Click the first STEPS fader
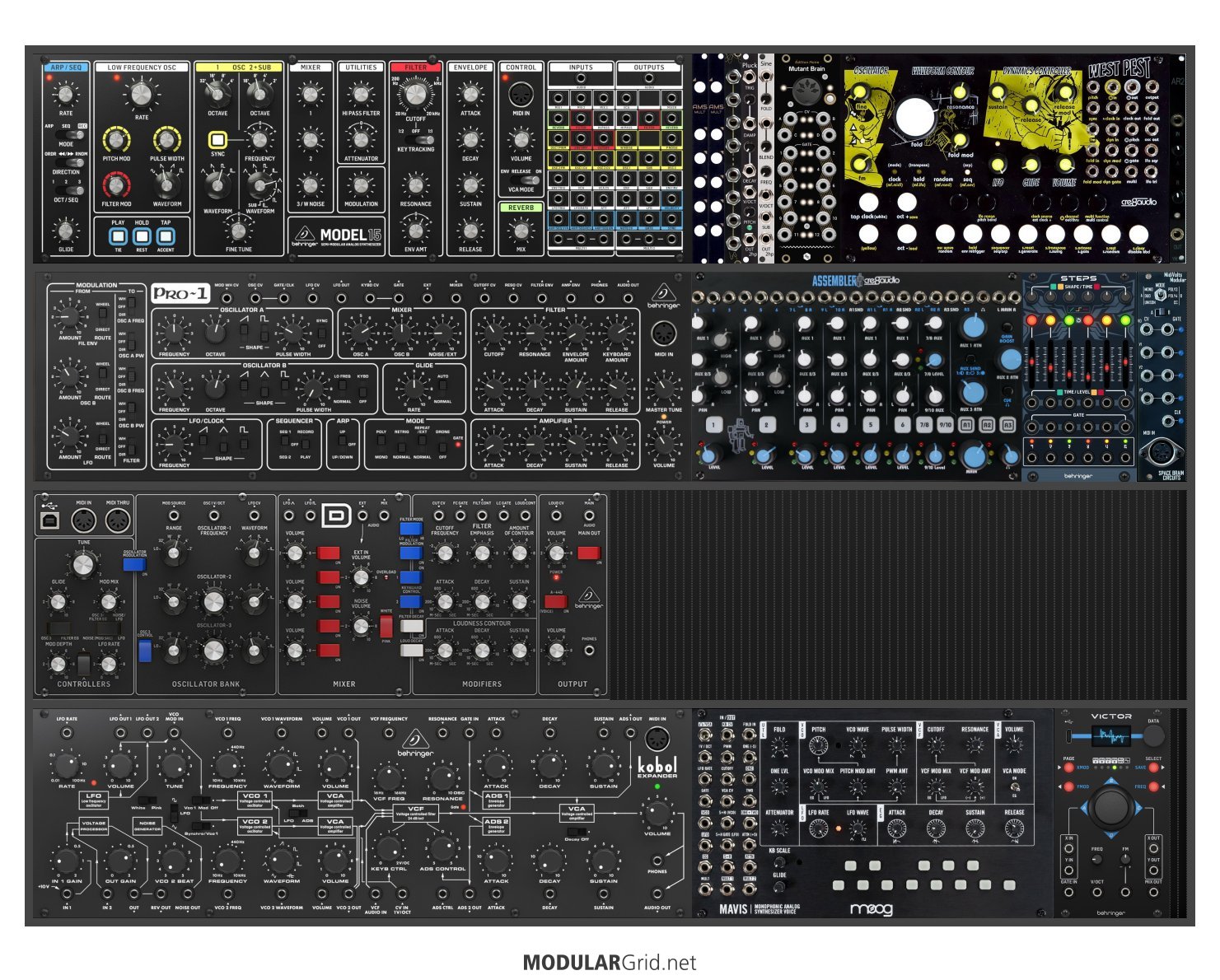1220x980 pixels. (1033, 362)
